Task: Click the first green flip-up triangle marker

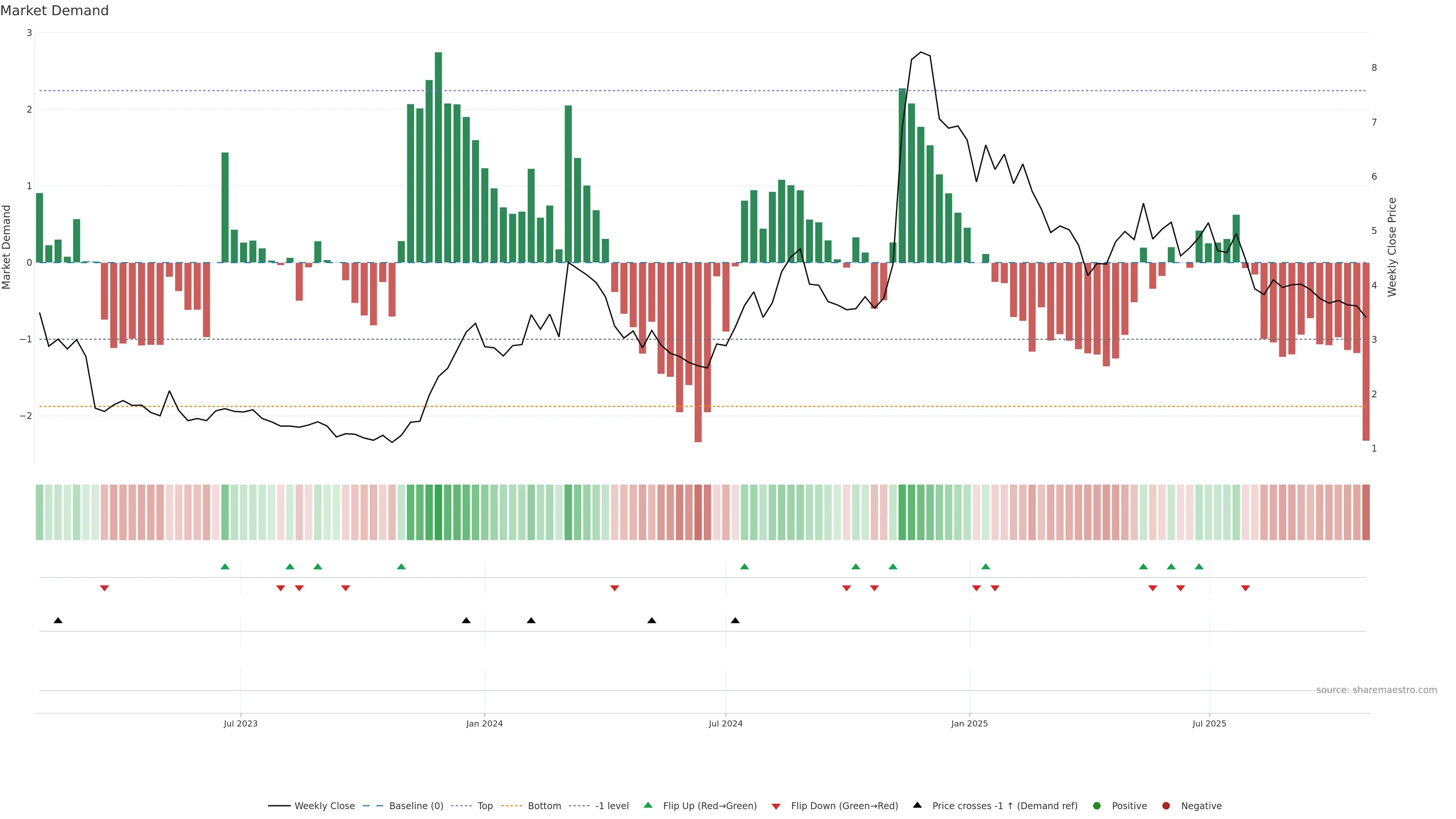Action: tap(225, 566)
